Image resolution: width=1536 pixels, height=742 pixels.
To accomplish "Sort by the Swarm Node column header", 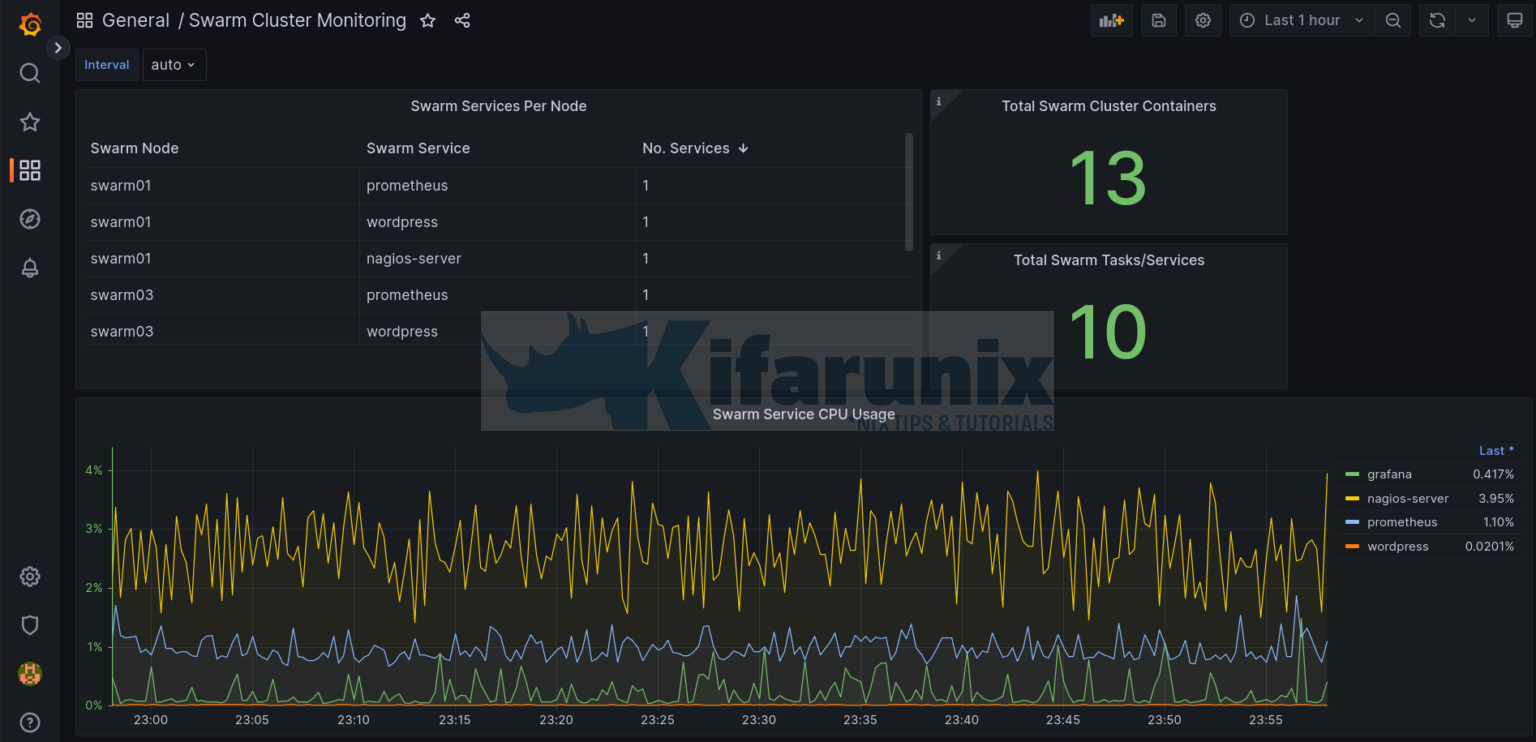I will pos(134,148).
